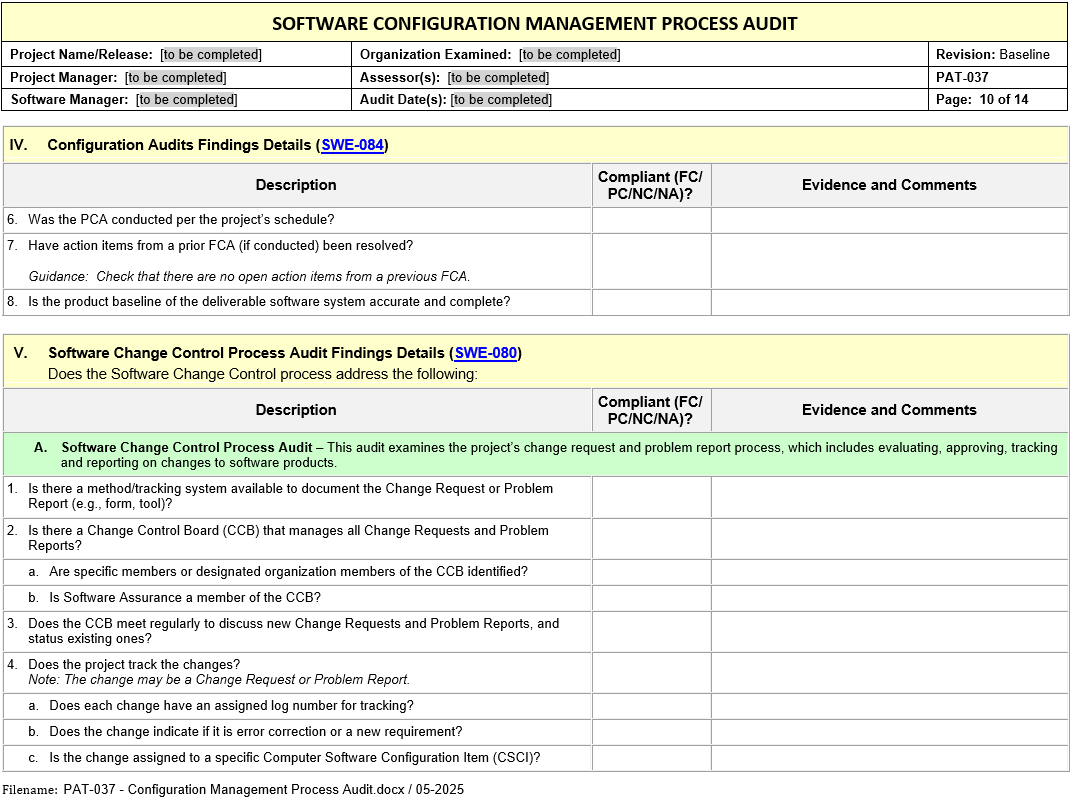The image size is (1072, 799).
Task: Click Evidence cell for Software Assurance CCB membership
Action: click(889, 598)
